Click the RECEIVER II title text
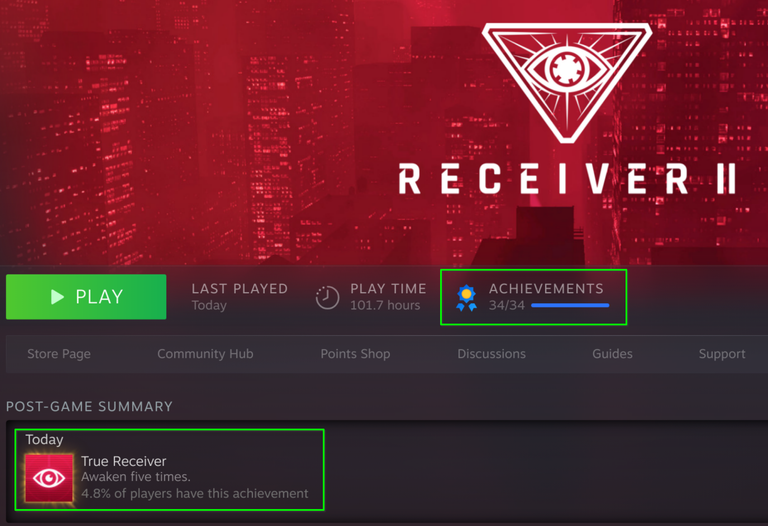 567,179
